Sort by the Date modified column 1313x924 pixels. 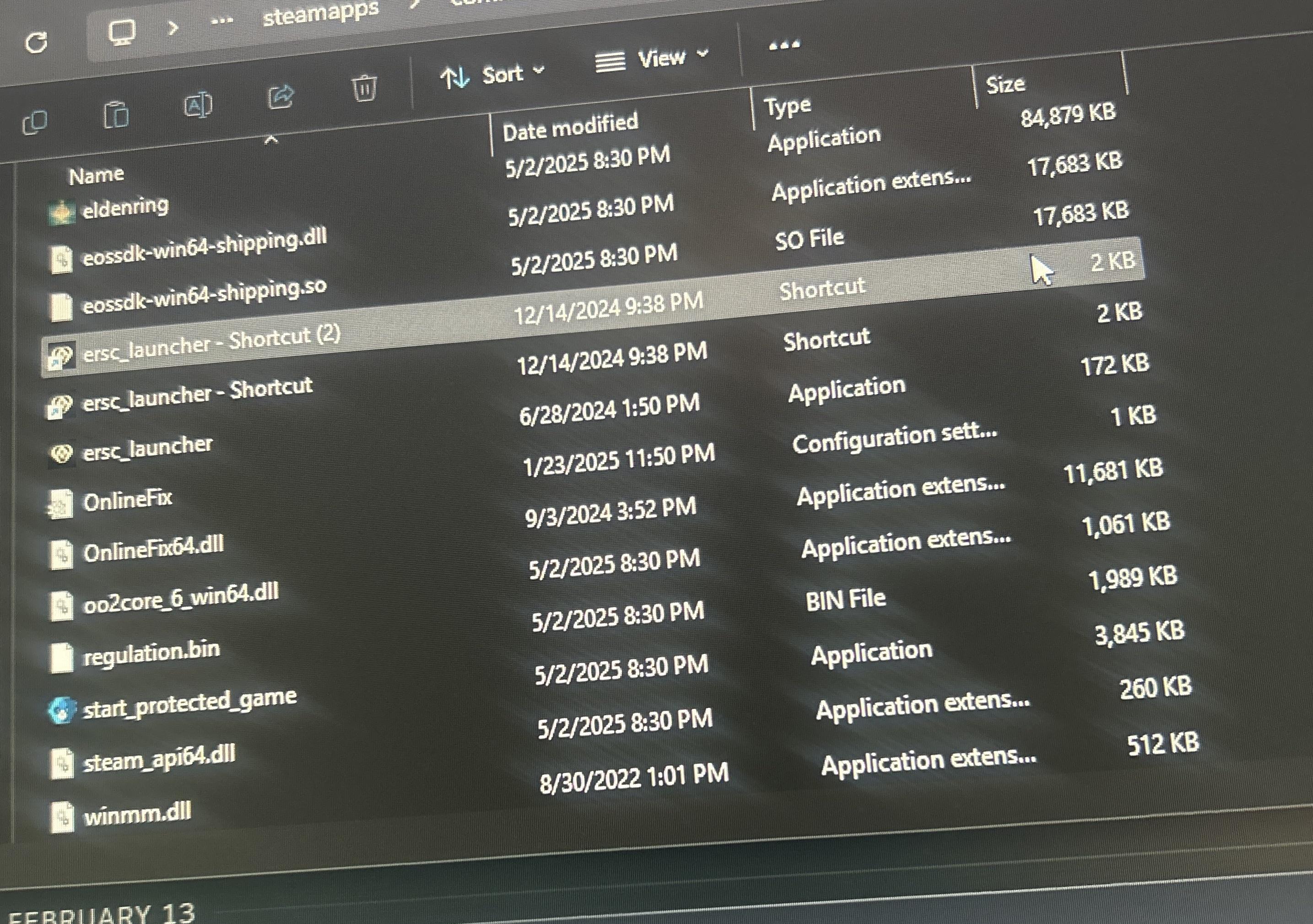point(570,127)
